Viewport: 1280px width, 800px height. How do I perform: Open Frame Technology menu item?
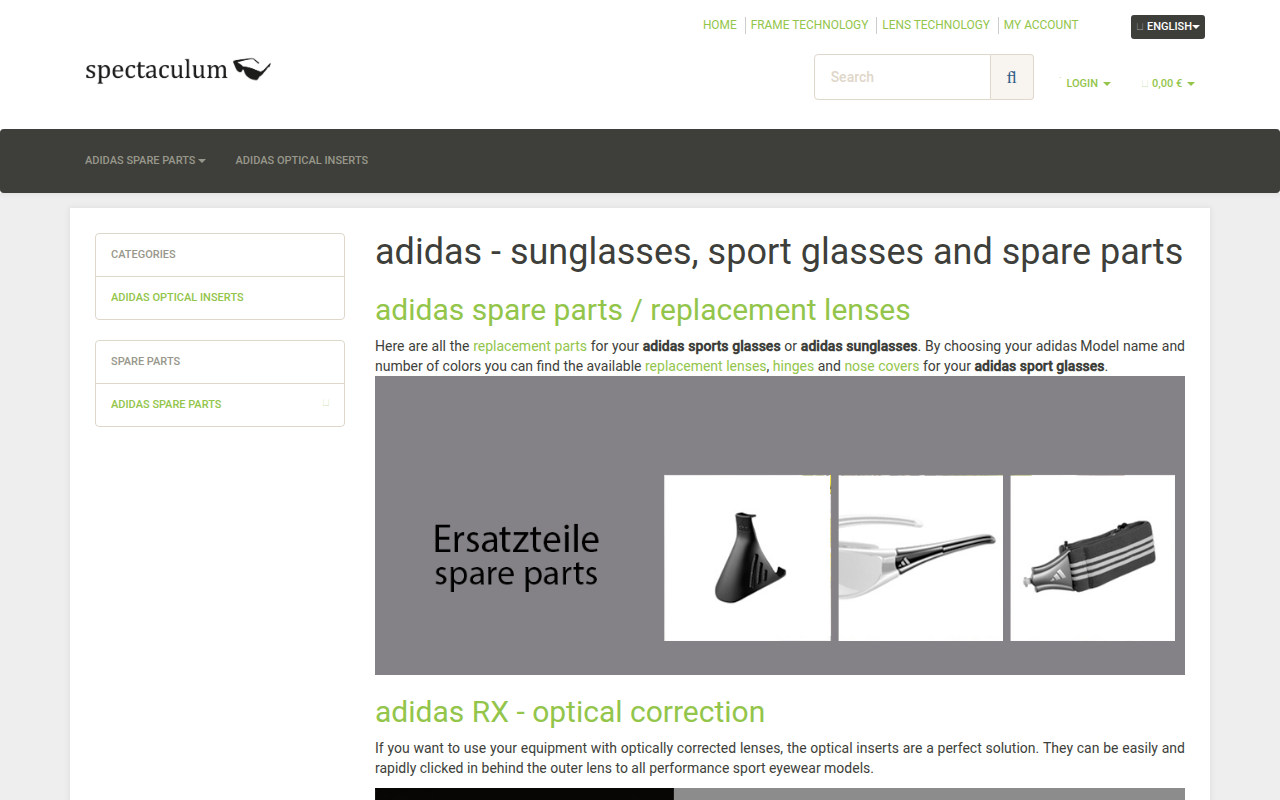click(x=809, y=25)
